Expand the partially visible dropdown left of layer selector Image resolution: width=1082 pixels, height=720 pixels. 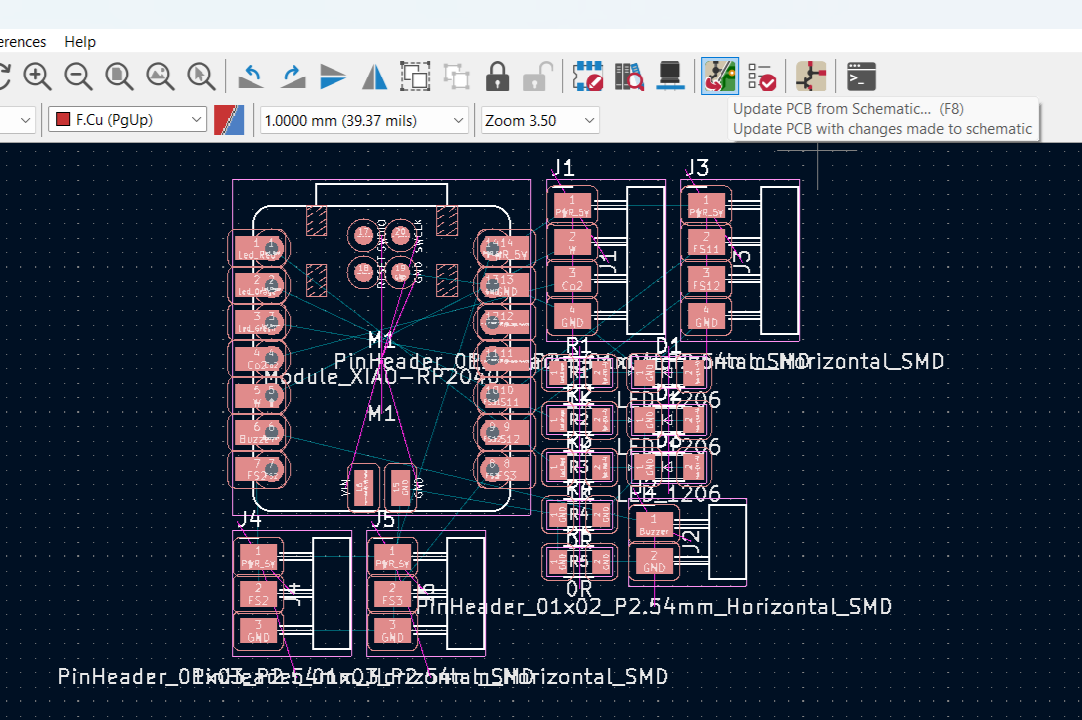click(18, 120)
